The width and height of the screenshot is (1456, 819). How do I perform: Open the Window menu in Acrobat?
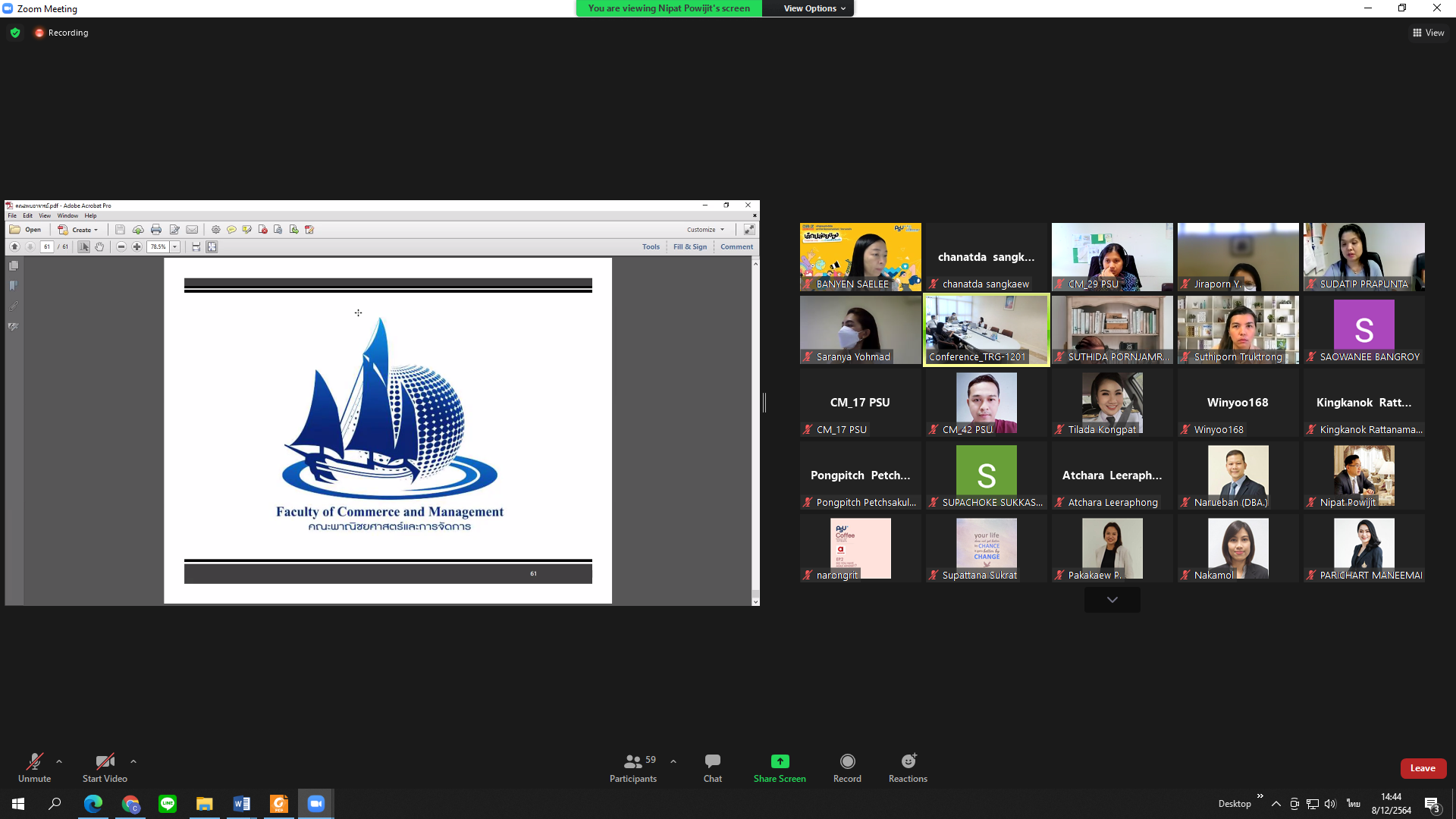tap(67, 215)
